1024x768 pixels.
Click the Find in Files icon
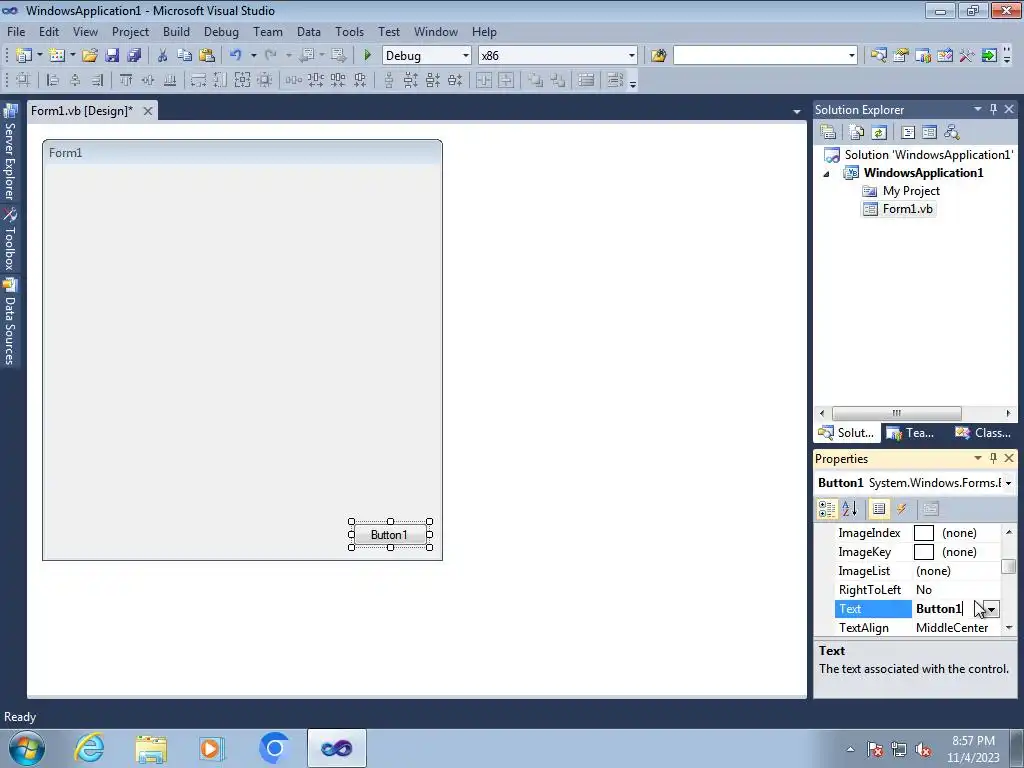(x=658, y=56)
